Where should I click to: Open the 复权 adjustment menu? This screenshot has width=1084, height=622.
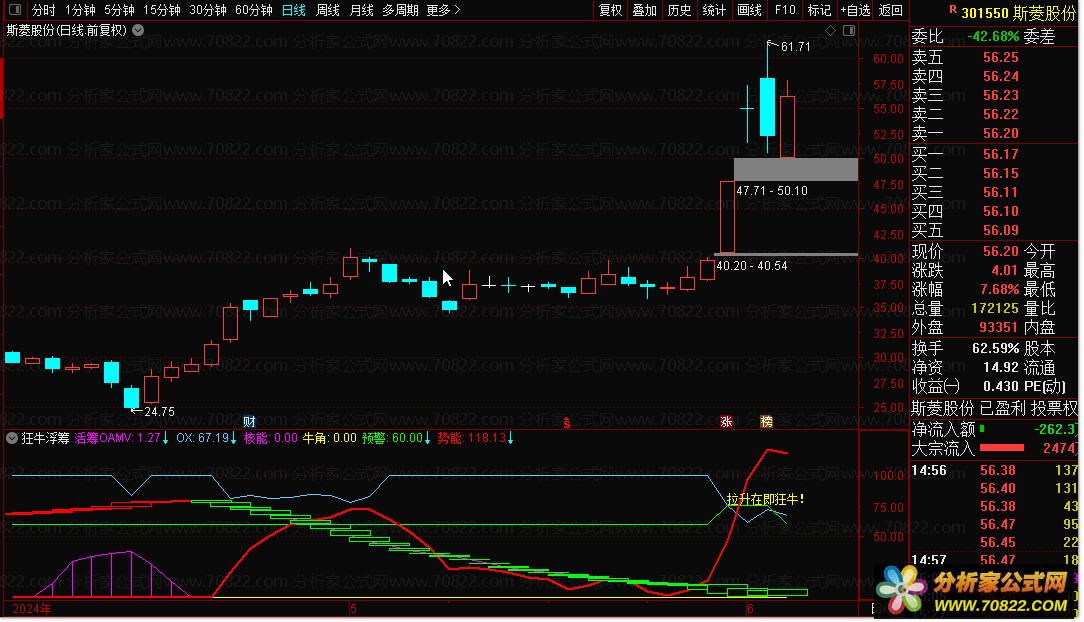tap(610, 10)
